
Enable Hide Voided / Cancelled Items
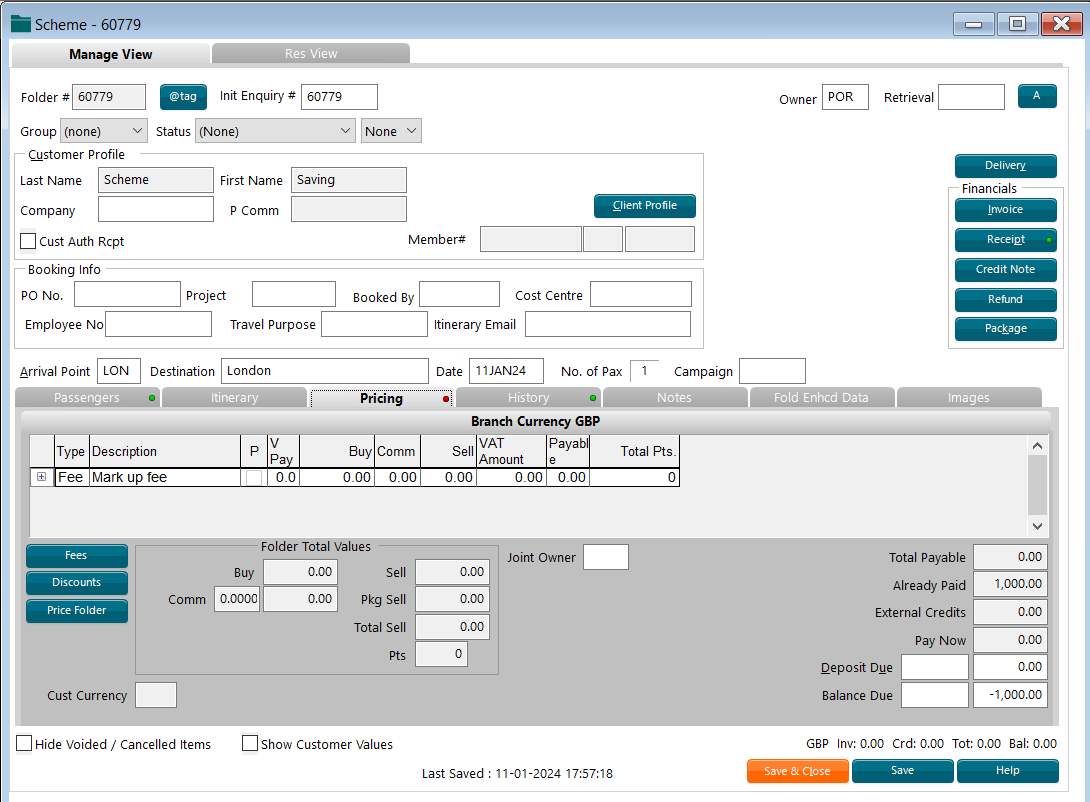point(24,744)
